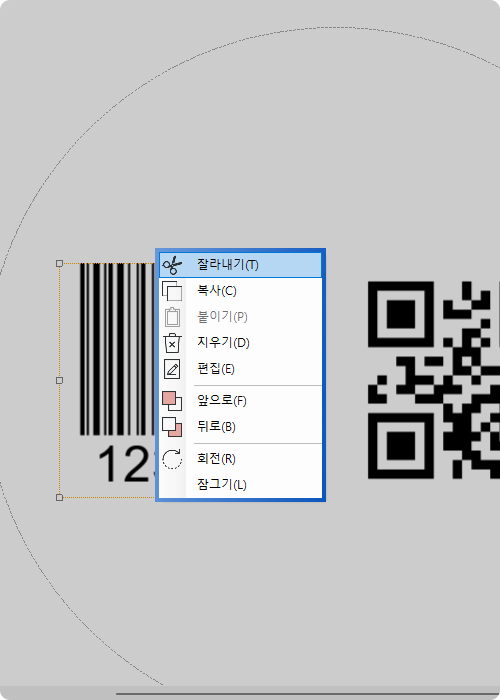
Task: Click the pencil Edit icon
Action: coord(172,369)
